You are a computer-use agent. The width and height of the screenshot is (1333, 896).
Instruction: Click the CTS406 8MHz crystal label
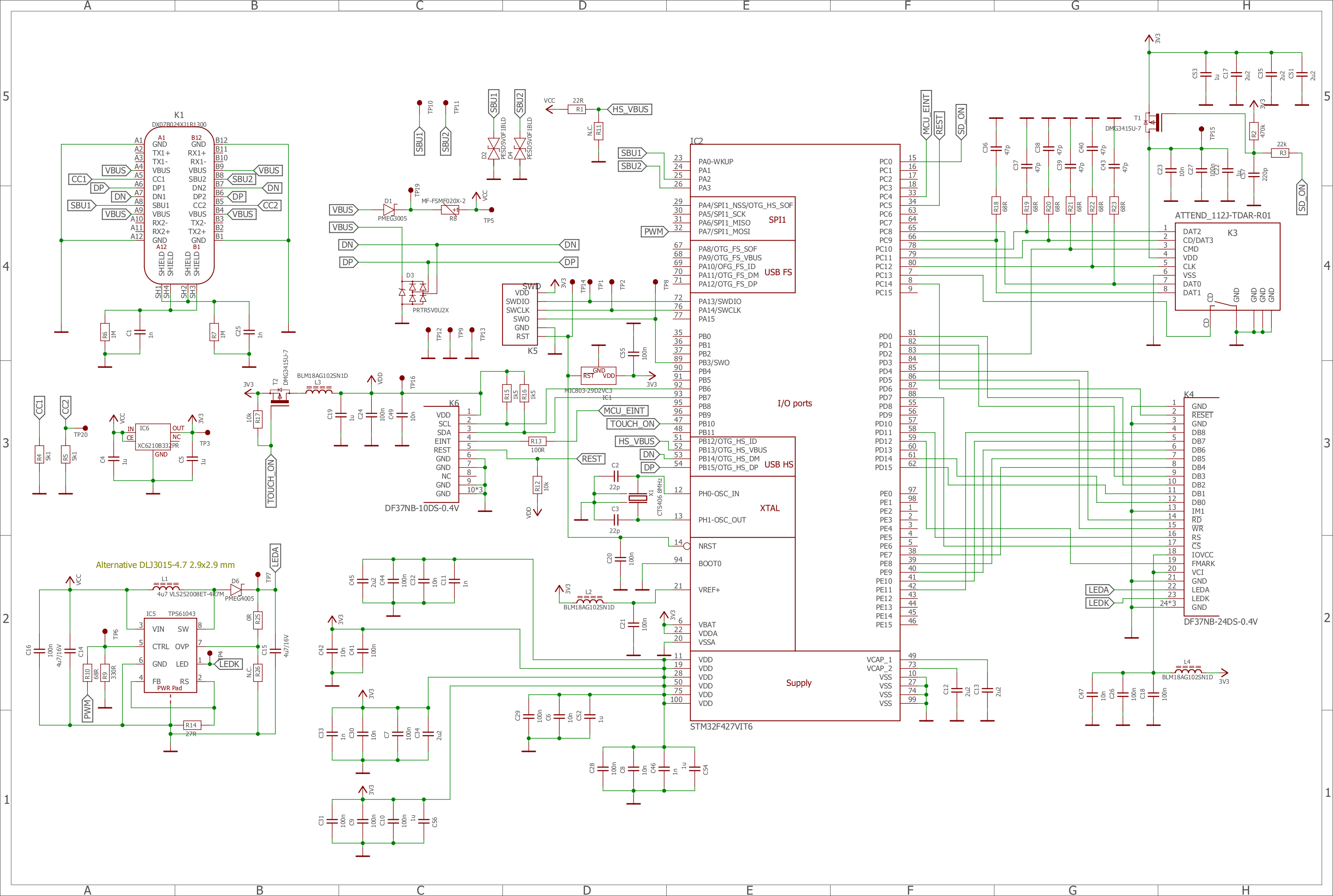(x=659, y=497)
